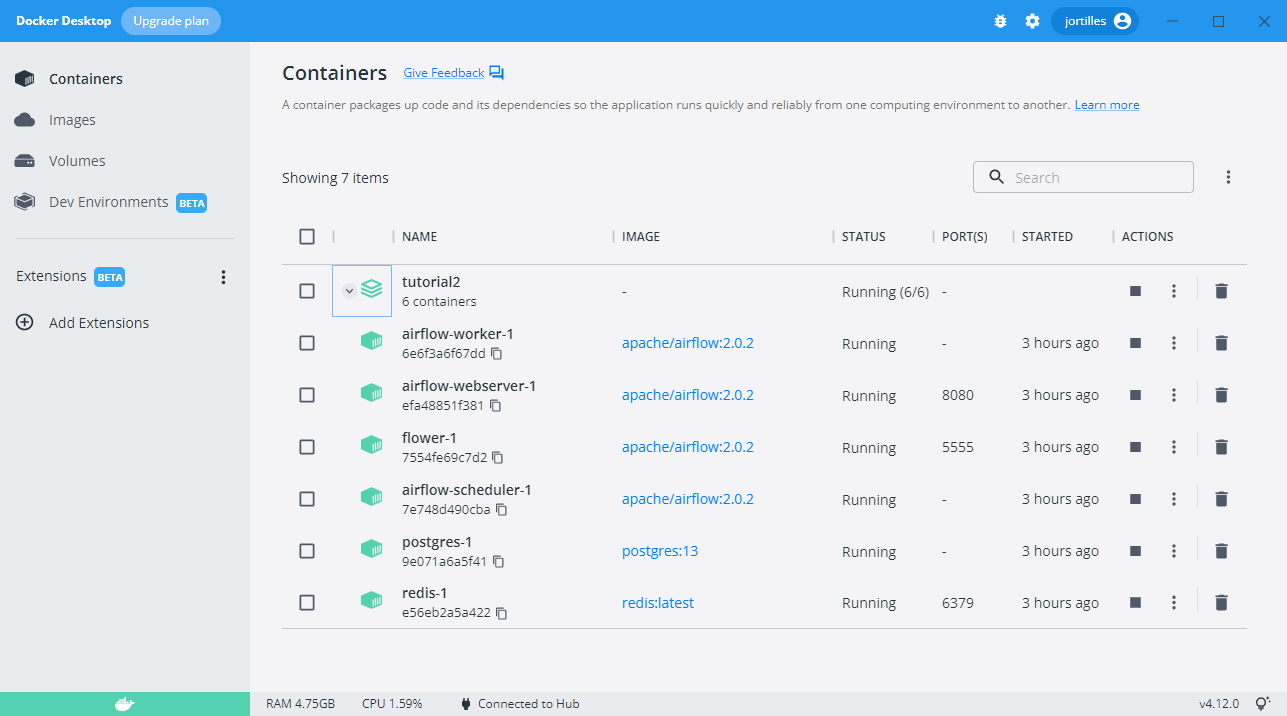This screenshot has width=1287, height=716.
Task: Toggle the select-all containers checkbox
Action: [307, 237]
